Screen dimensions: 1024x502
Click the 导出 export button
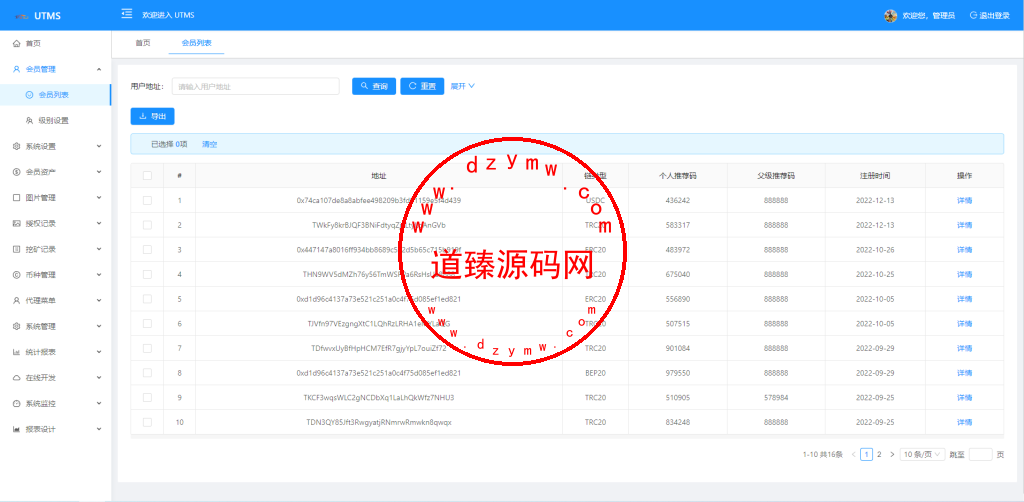click(152, 116)
